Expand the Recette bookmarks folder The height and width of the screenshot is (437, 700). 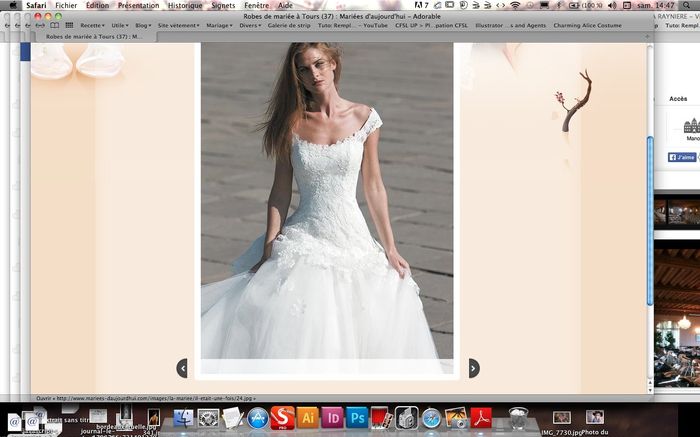tap(92, 25)
